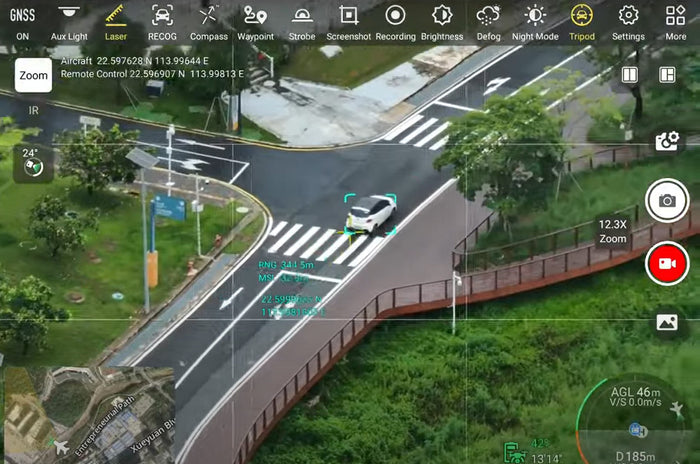Select the Zoom camera view
700x464 pixels.
(x=33, y=75)
